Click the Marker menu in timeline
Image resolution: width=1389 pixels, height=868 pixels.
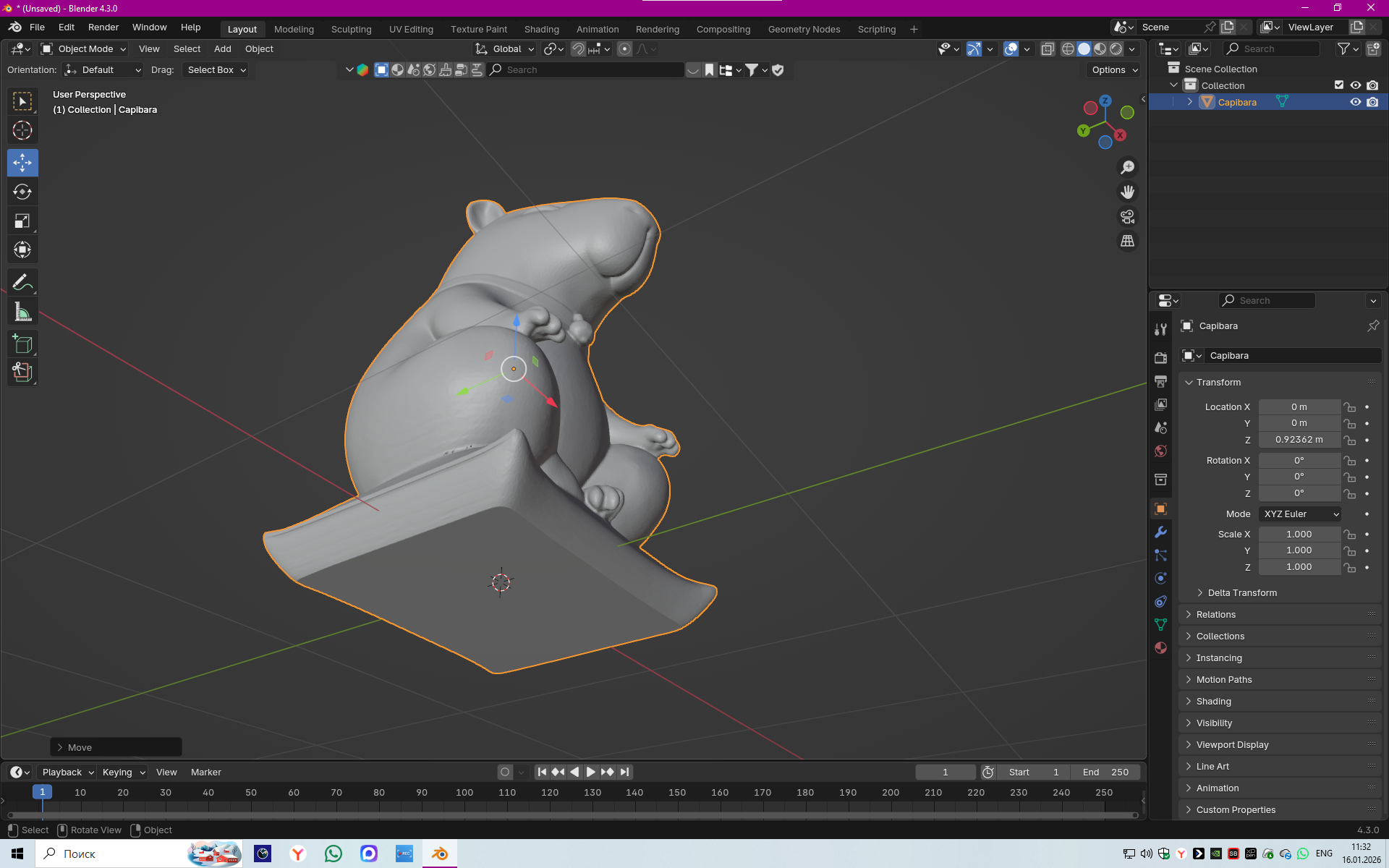coord(205,773)
